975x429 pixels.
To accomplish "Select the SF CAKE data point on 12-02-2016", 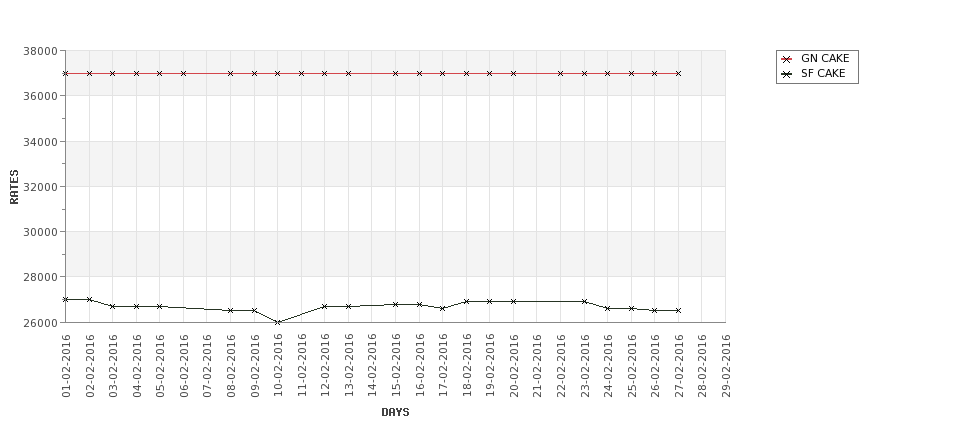I will 325,307.
